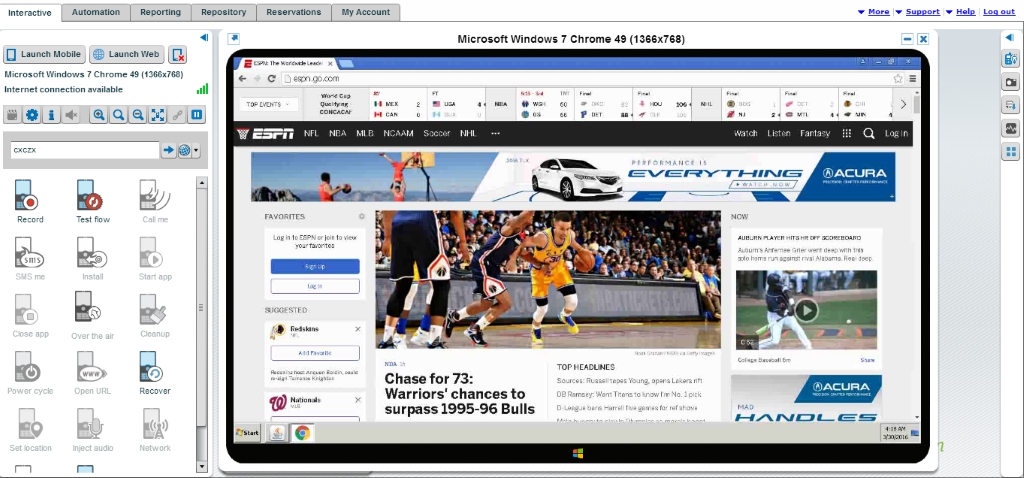Click the blue Sign Up button on ESPN
Image resolution: width=1024 pixels, height=478 pixels.
point(315,266)
